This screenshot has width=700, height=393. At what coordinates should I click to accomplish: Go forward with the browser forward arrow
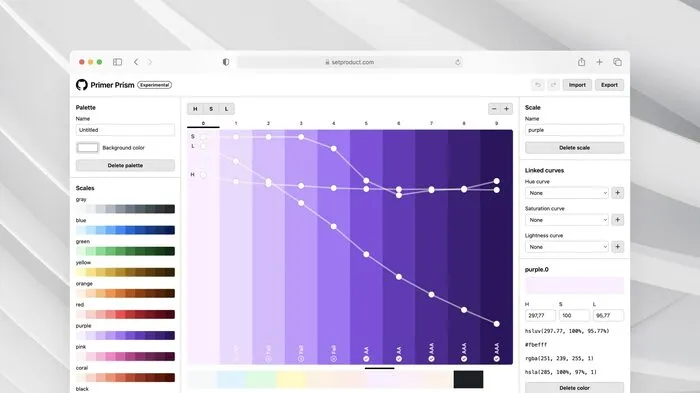coord(150,62)
